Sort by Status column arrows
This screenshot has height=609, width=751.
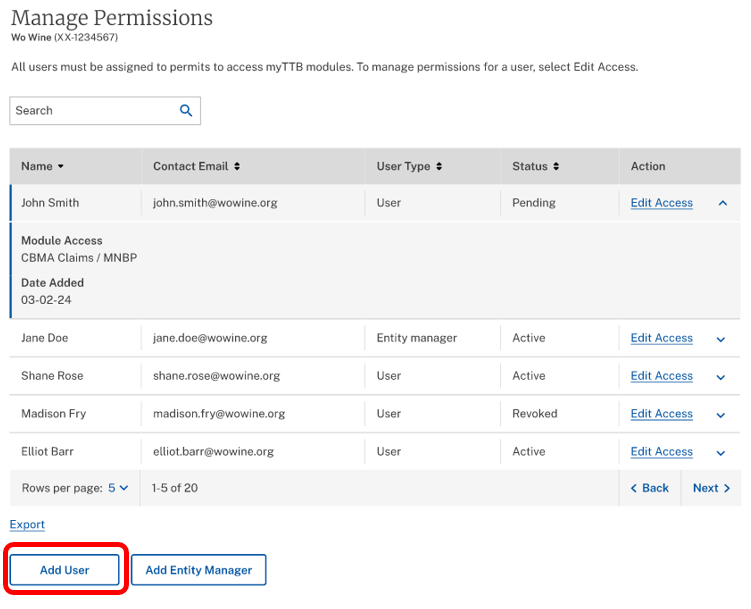tap(556, 167)
